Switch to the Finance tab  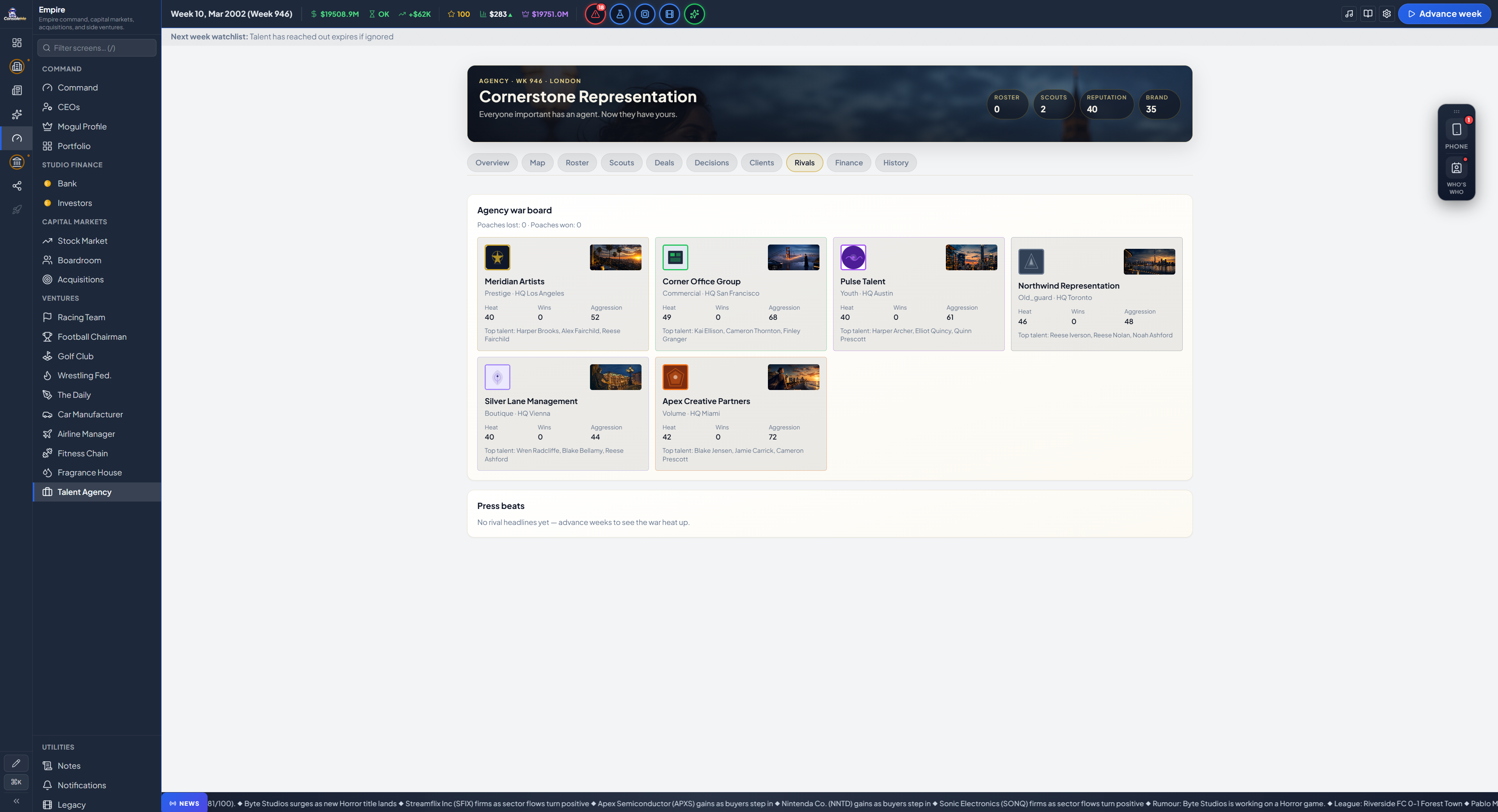click(848, 163)
